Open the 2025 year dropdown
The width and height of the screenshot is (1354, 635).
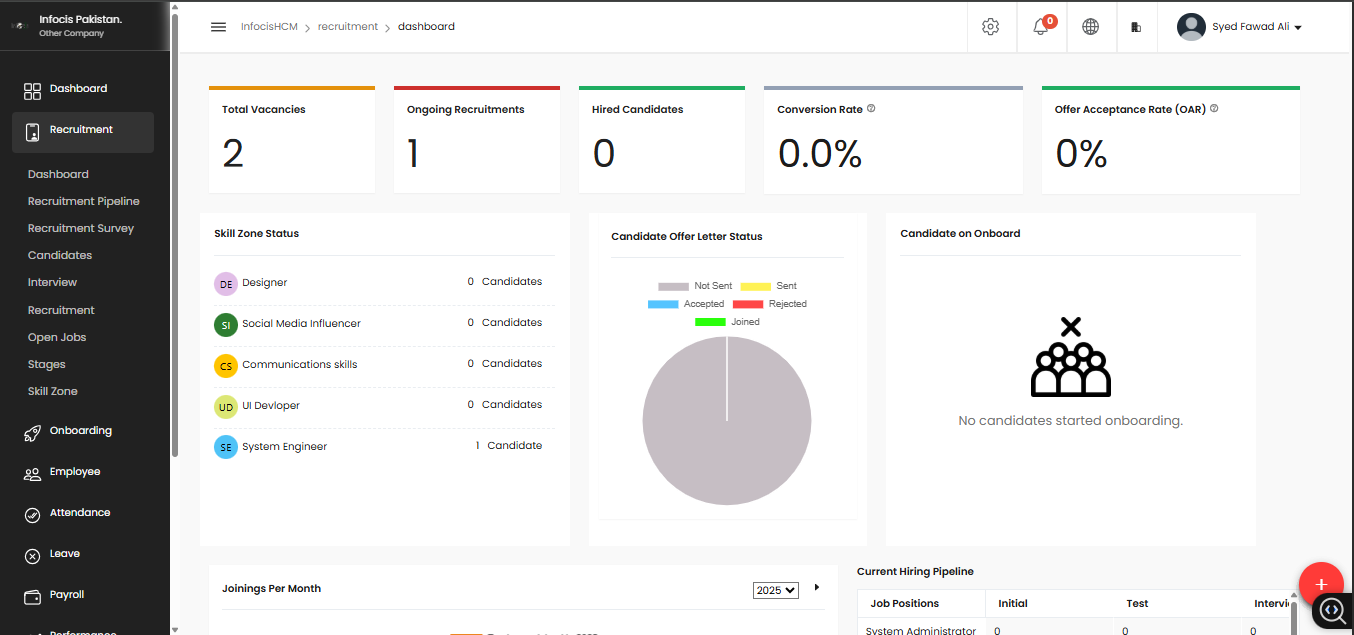(775, 590)
